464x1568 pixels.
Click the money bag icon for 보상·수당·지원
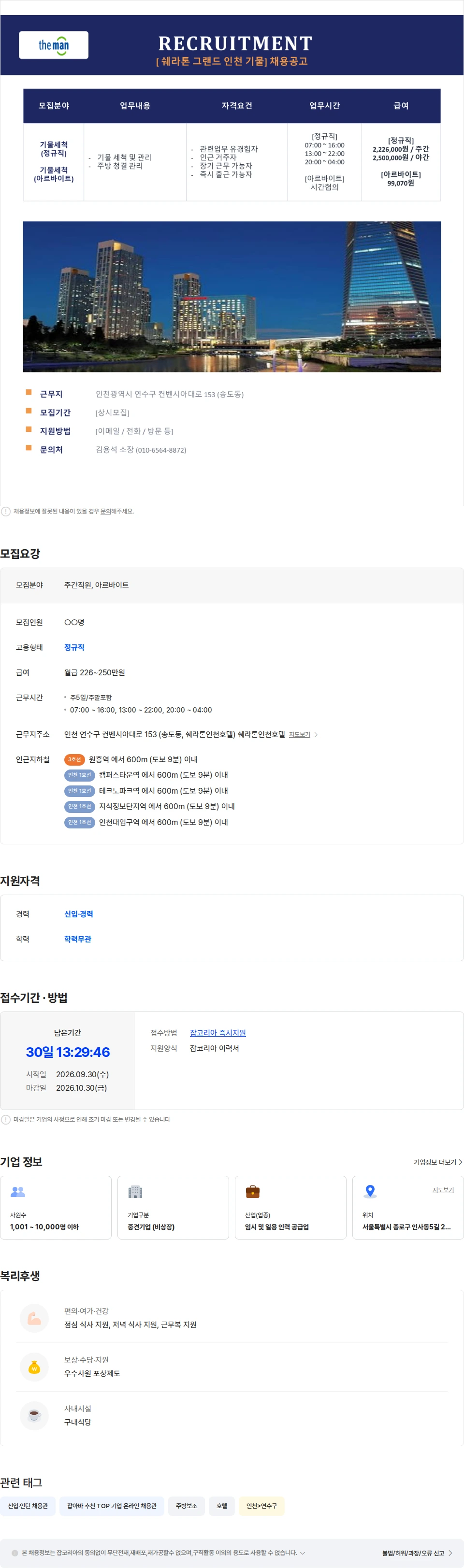pos(34,1367)
